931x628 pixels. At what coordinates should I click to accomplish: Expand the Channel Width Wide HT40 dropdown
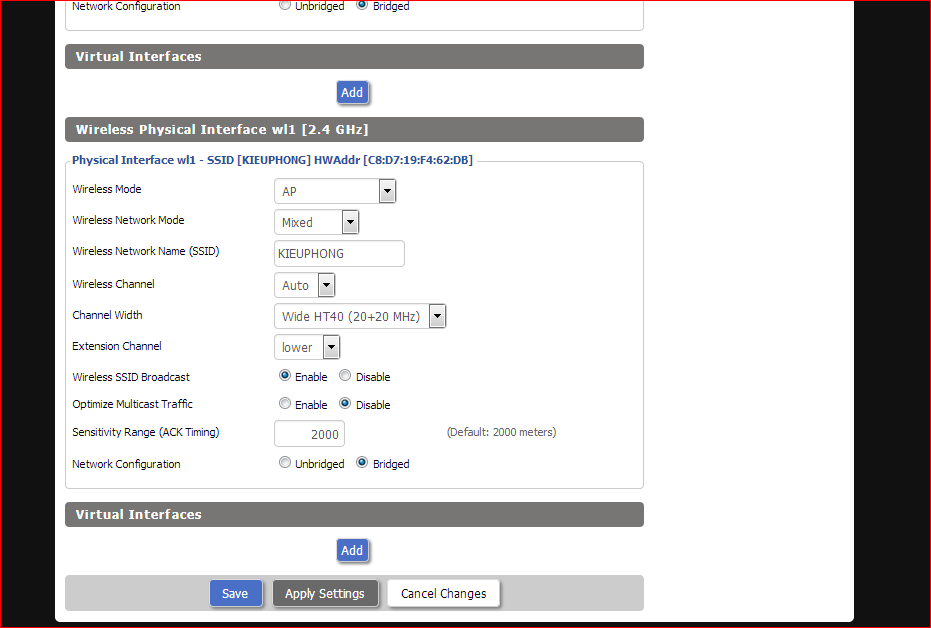pos(359,317)
